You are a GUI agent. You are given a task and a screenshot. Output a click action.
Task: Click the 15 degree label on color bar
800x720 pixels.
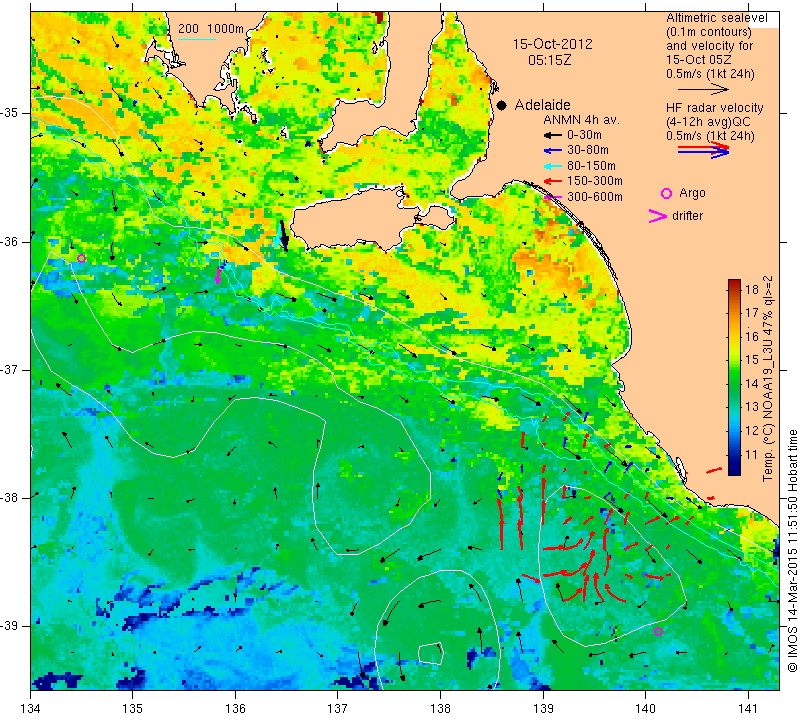pyautogui.click(x=752, y=360)
